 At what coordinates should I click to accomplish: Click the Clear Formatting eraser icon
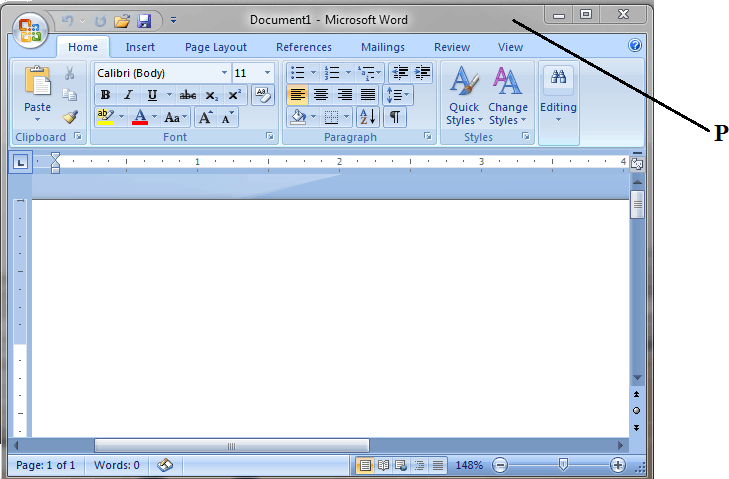point(263,95)
